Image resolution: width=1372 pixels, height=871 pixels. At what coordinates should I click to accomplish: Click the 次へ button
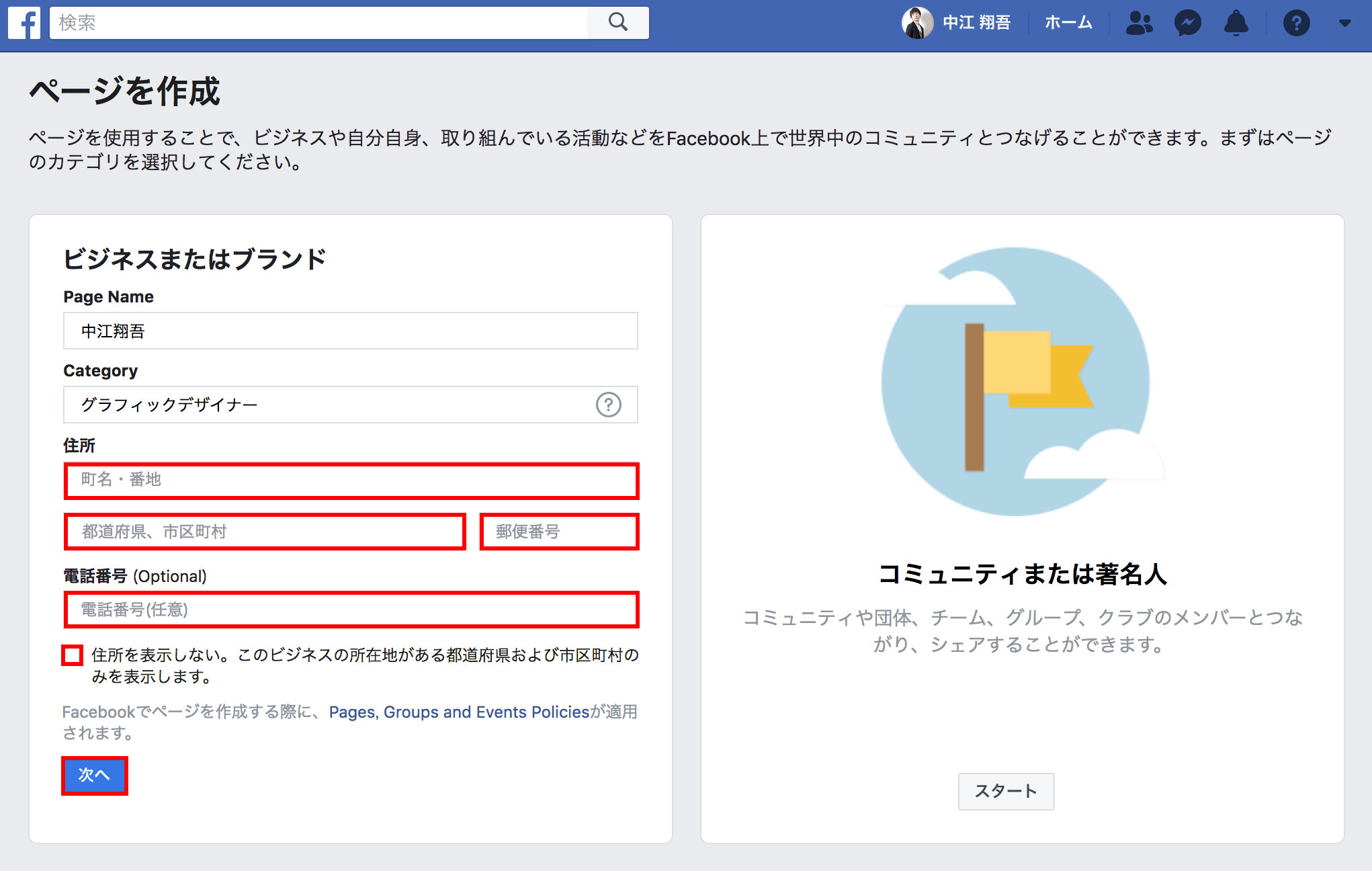[95, 776]
